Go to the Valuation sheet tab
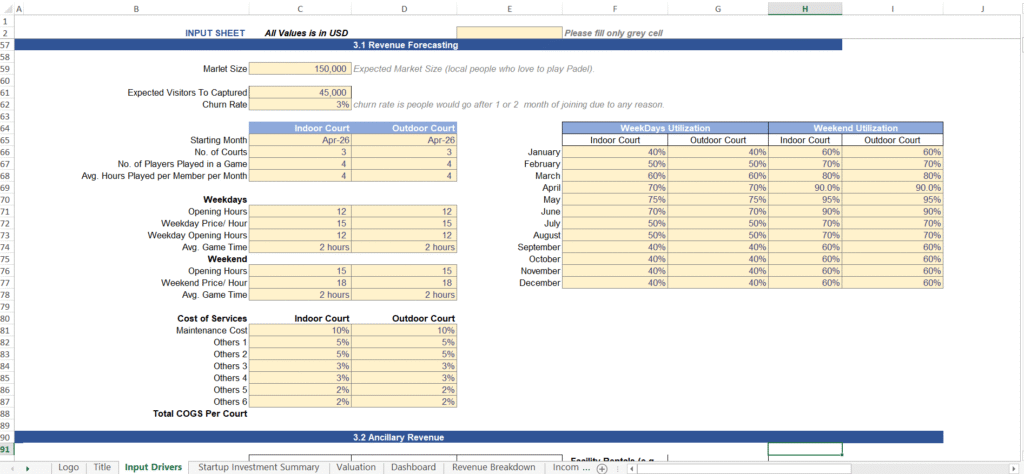Screen dimensions: 1024x474 356,467
